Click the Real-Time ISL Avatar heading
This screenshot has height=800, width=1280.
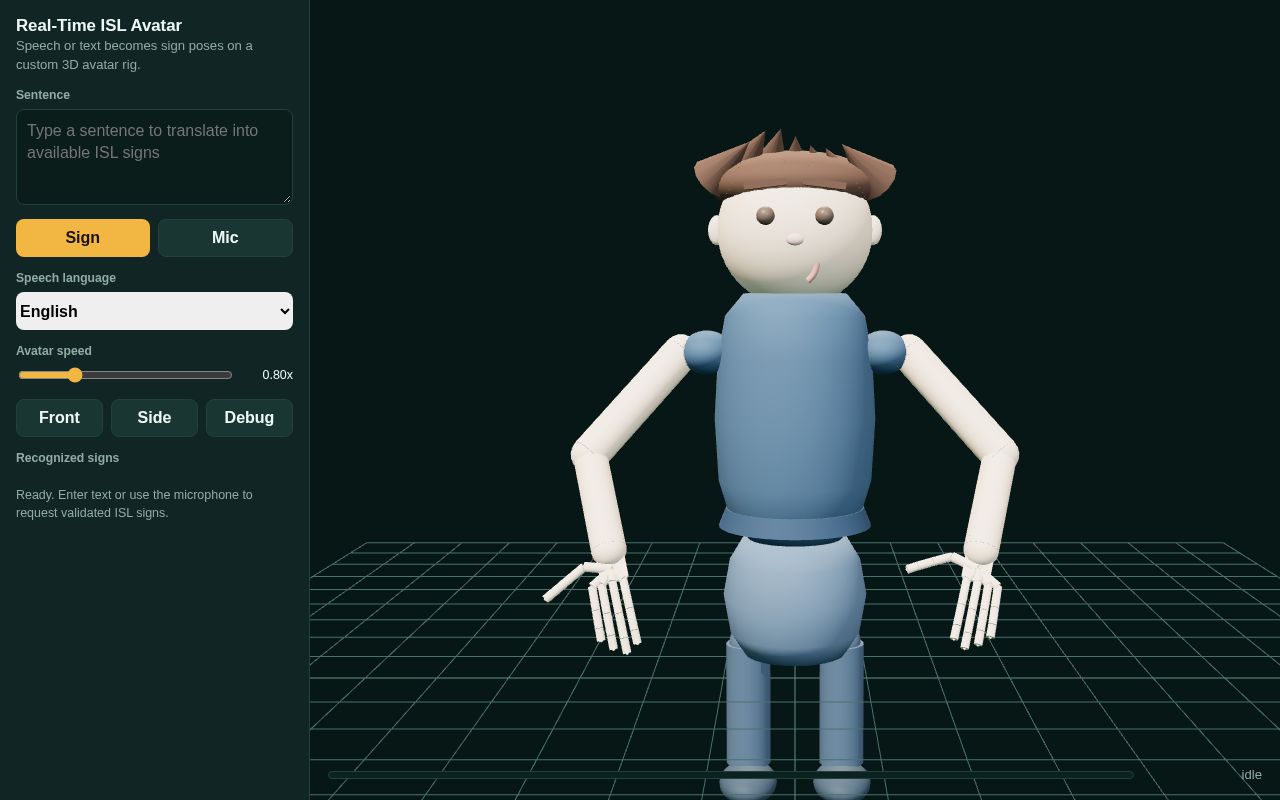click(x=99, y=26)
